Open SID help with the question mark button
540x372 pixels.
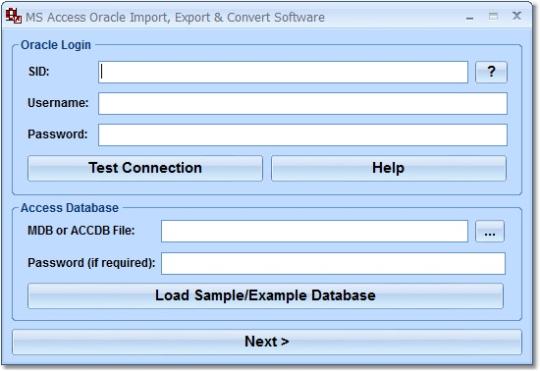[x=491, y=72]
